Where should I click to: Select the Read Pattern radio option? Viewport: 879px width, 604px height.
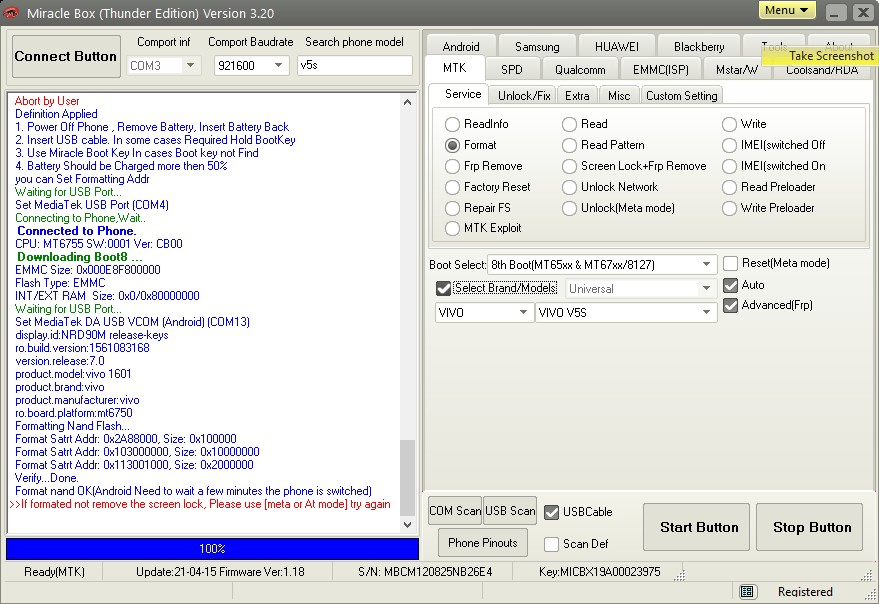(x=570, y=145)
